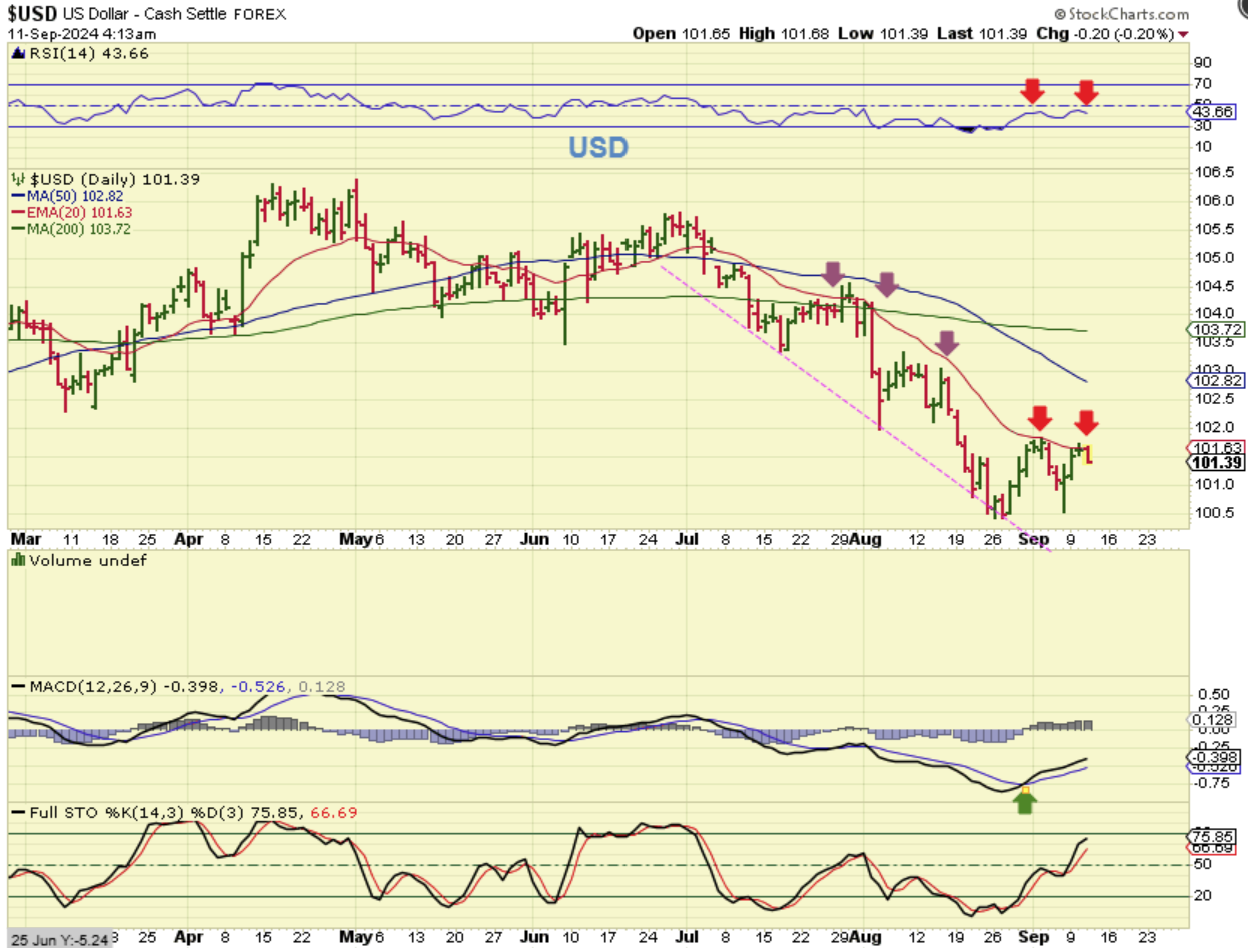The width and height of the screenshot is (1248, 948).
Task: Click the 101.63 price tag on right axis
Action: click(x=1217, y=448)
